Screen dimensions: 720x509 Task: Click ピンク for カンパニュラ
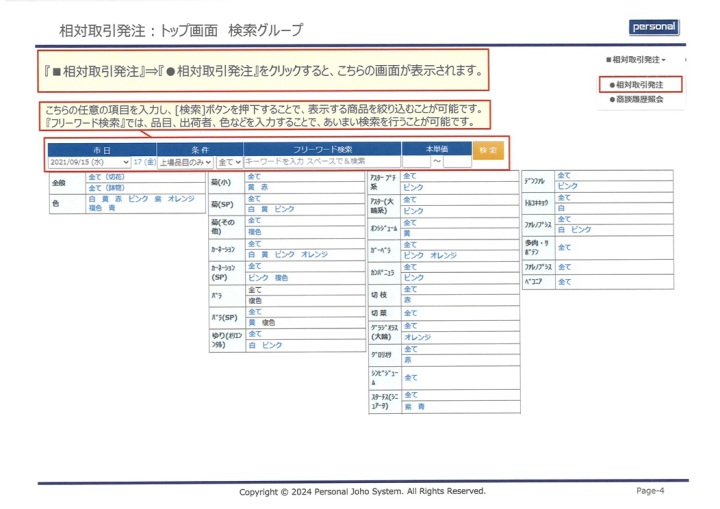414,278
